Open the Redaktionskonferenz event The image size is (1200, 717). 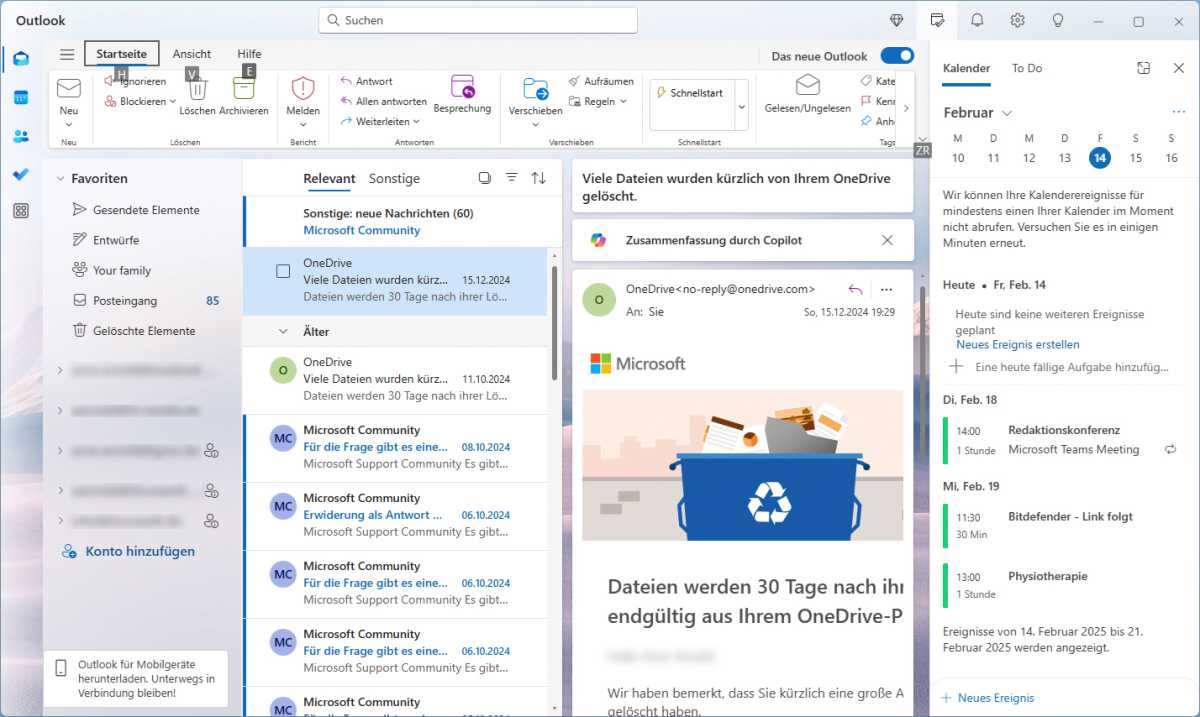click(1065, 440)
